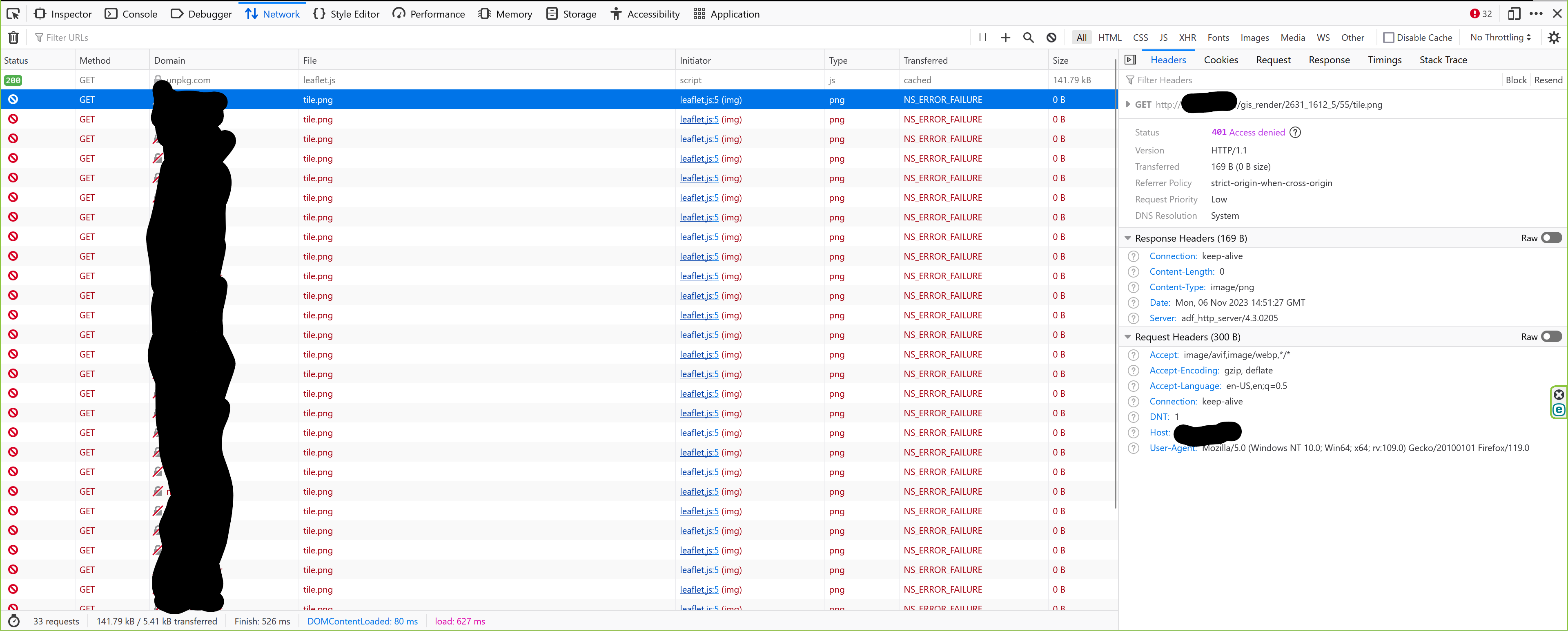This screenshot has height=631, width=1568.
Task: Collapse the request details pane icon
Action: click(x=1130, y=60)
